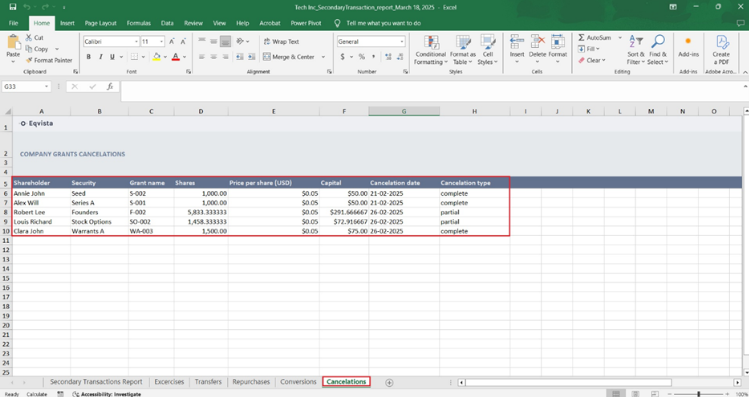This screenshot has height=397, width=749.
Task: Toggle Italic formatting
Action: click(100, 57)
